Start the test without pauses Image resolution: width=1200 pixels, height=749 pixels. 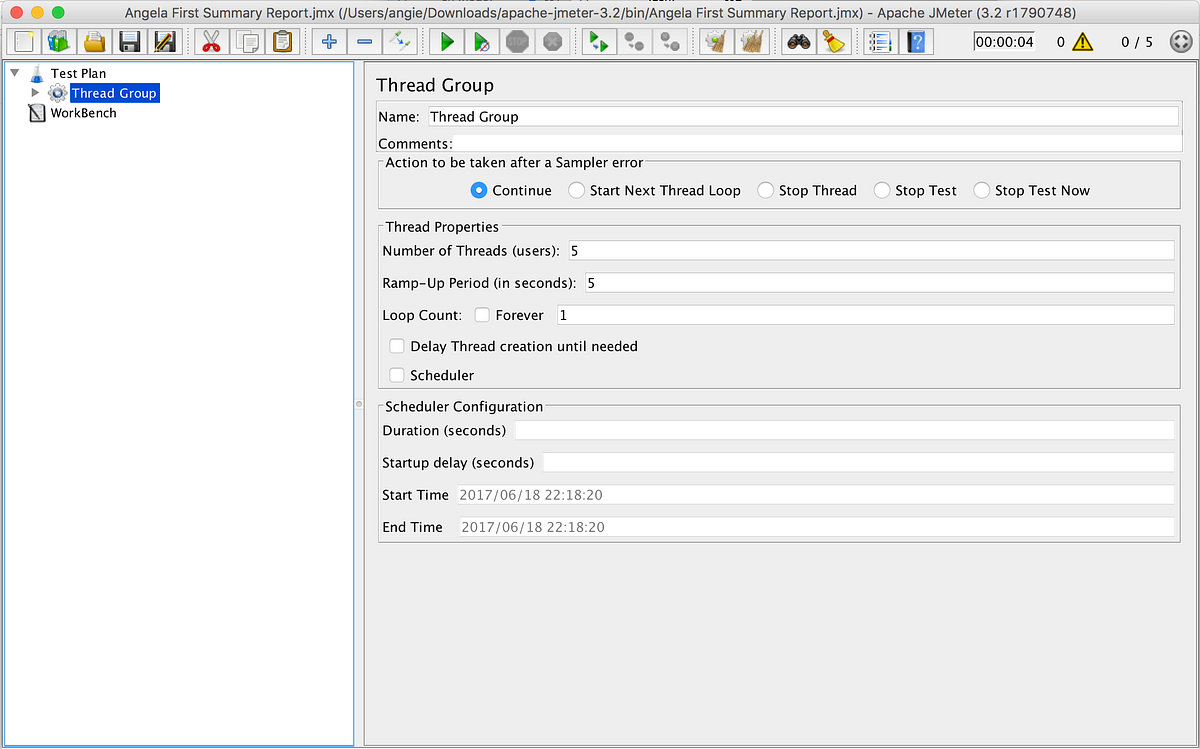483,41
